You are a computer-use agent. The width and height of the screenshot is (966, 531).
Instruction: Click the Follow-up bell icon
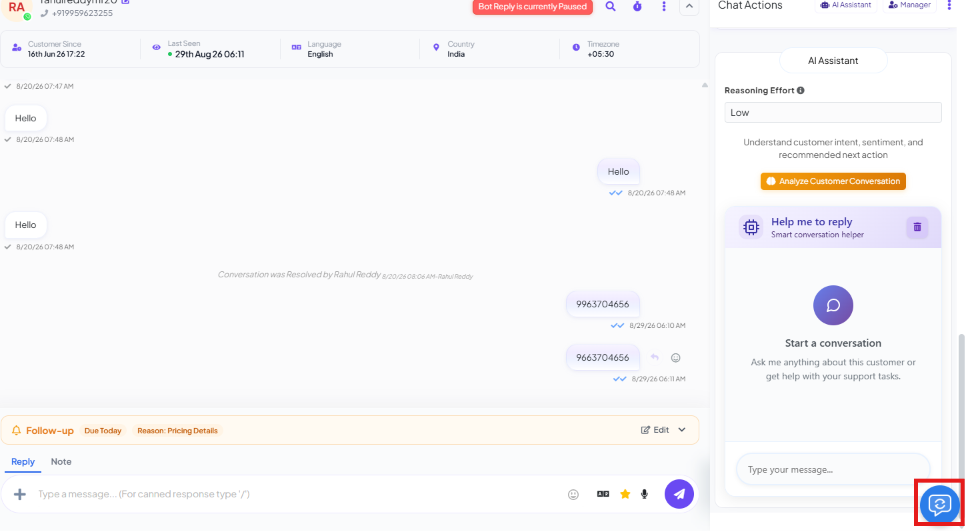pyautogui.click(x=16, y=431)
